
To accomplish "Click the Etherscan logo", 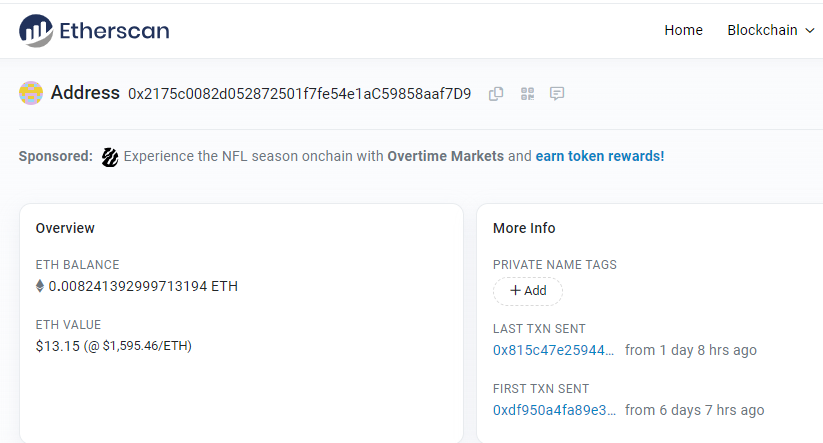I will (x=94, y=30).
